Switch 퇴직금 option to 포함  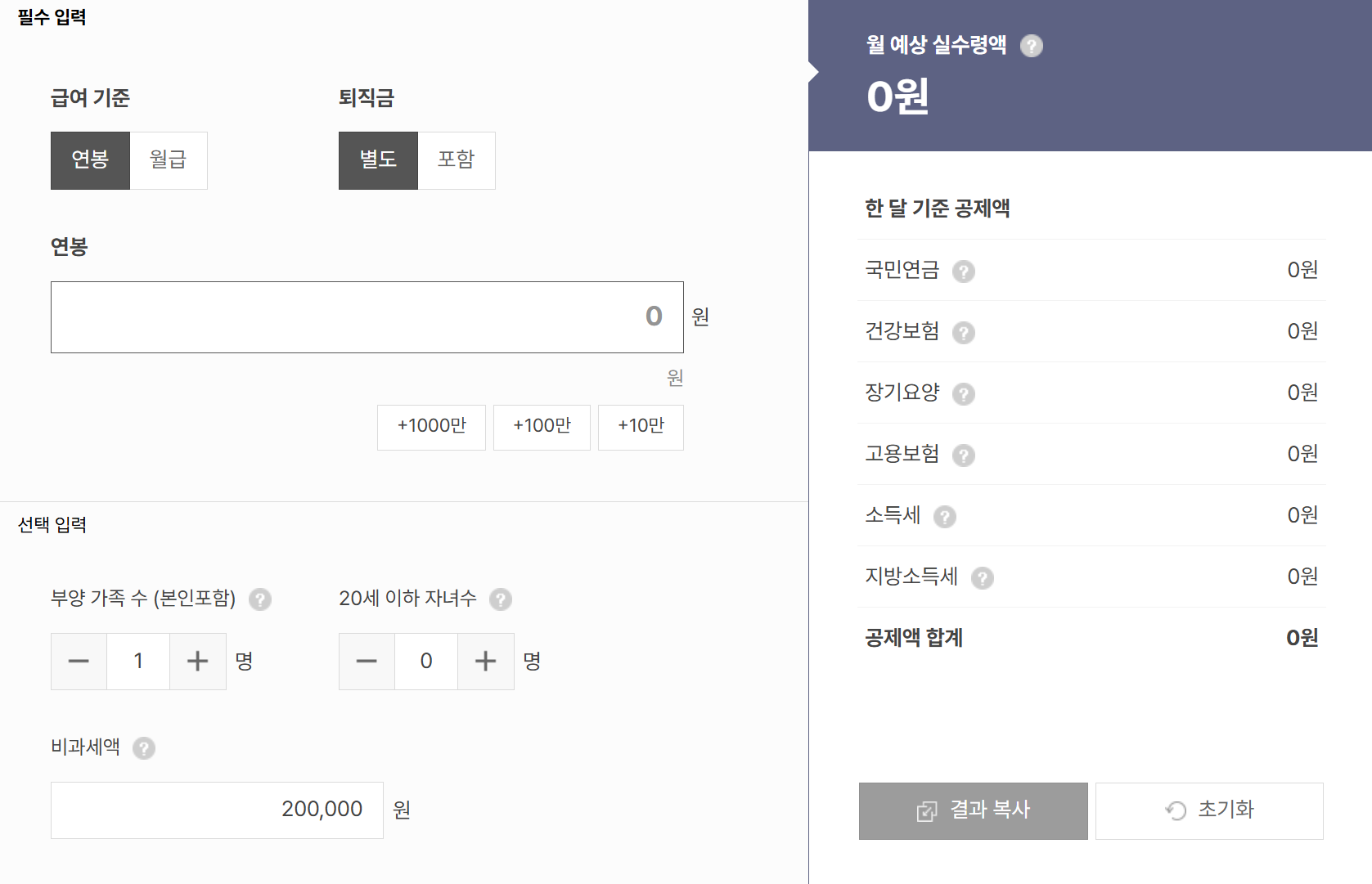tap(457, 160)
